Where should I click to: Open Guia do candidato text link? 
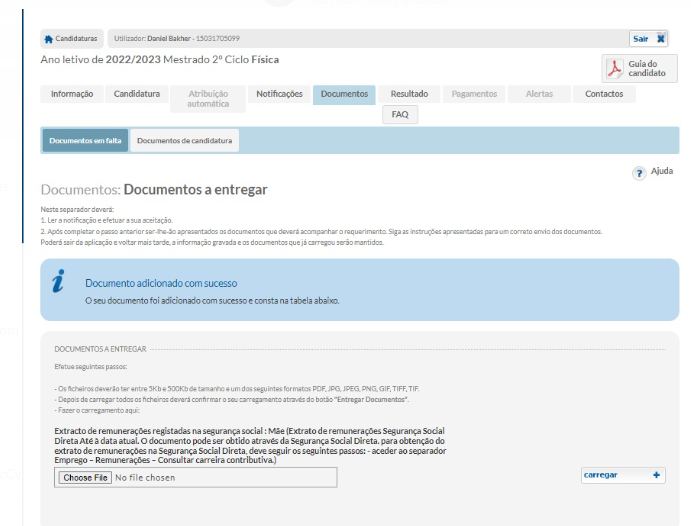coord(646,68)
